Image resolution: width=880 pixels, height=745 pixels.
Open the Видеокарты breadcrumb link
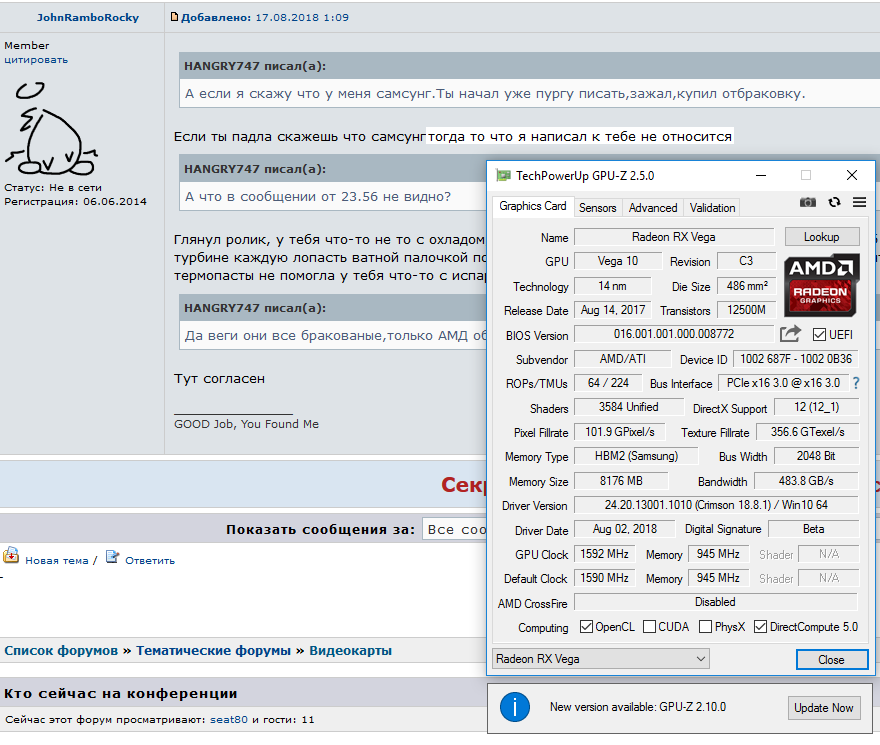click(x=350, y=651)
